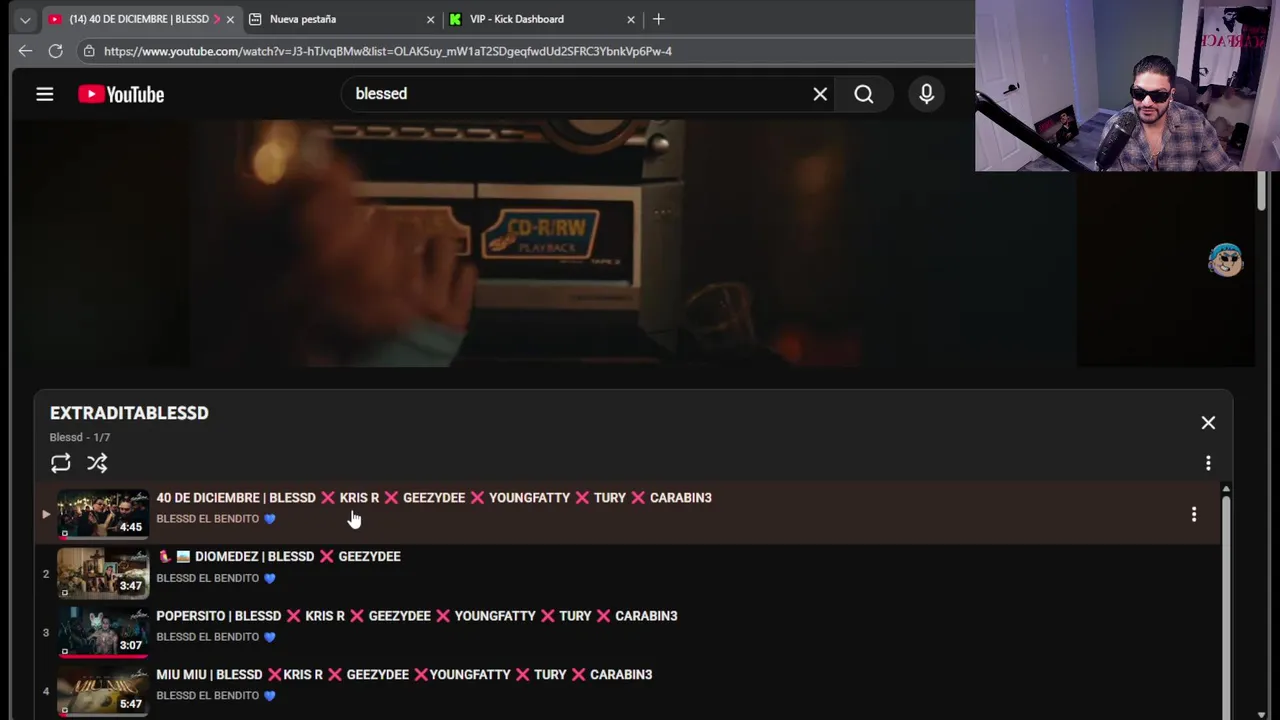1280x720 pixels.
Task: Open DIOMEDEZ | BLESSD GEEZYDEE title
Action: click(x=279, y=556)
